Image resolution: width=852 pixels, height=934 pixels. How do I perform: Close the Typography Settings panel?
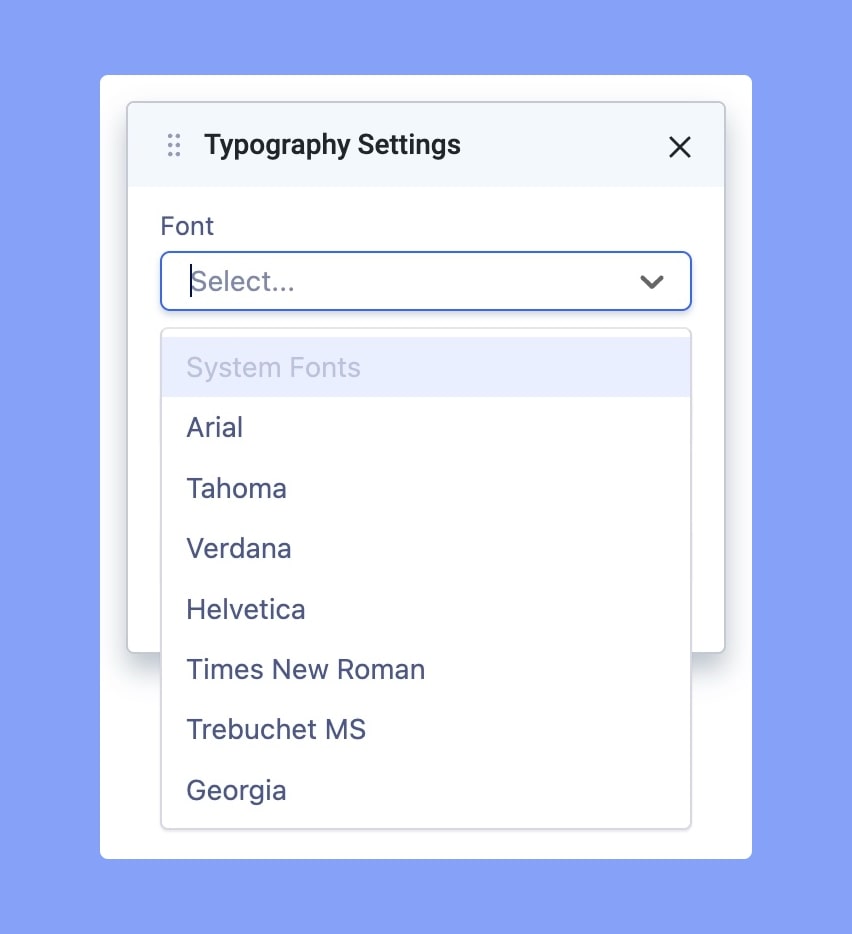click(680, 147)
